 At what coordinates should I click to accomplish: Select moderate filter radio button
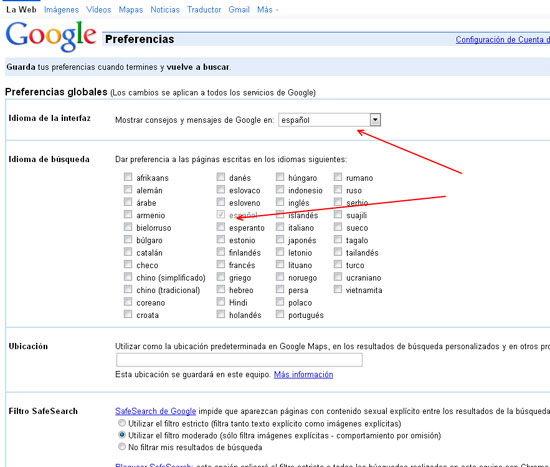click(122, 435)
